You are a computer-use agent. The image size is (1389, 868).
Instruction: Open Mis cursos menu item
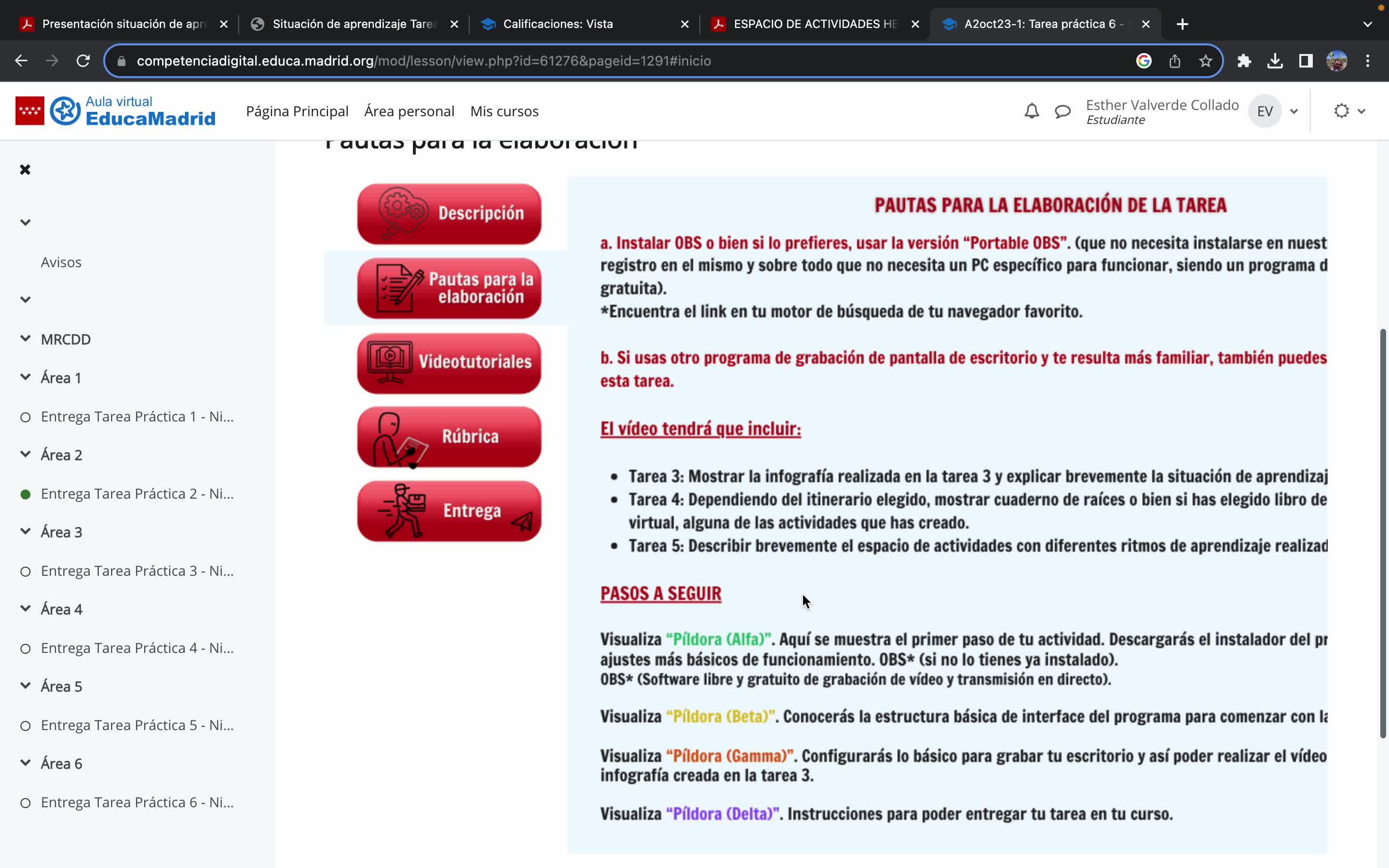[504, 111]
